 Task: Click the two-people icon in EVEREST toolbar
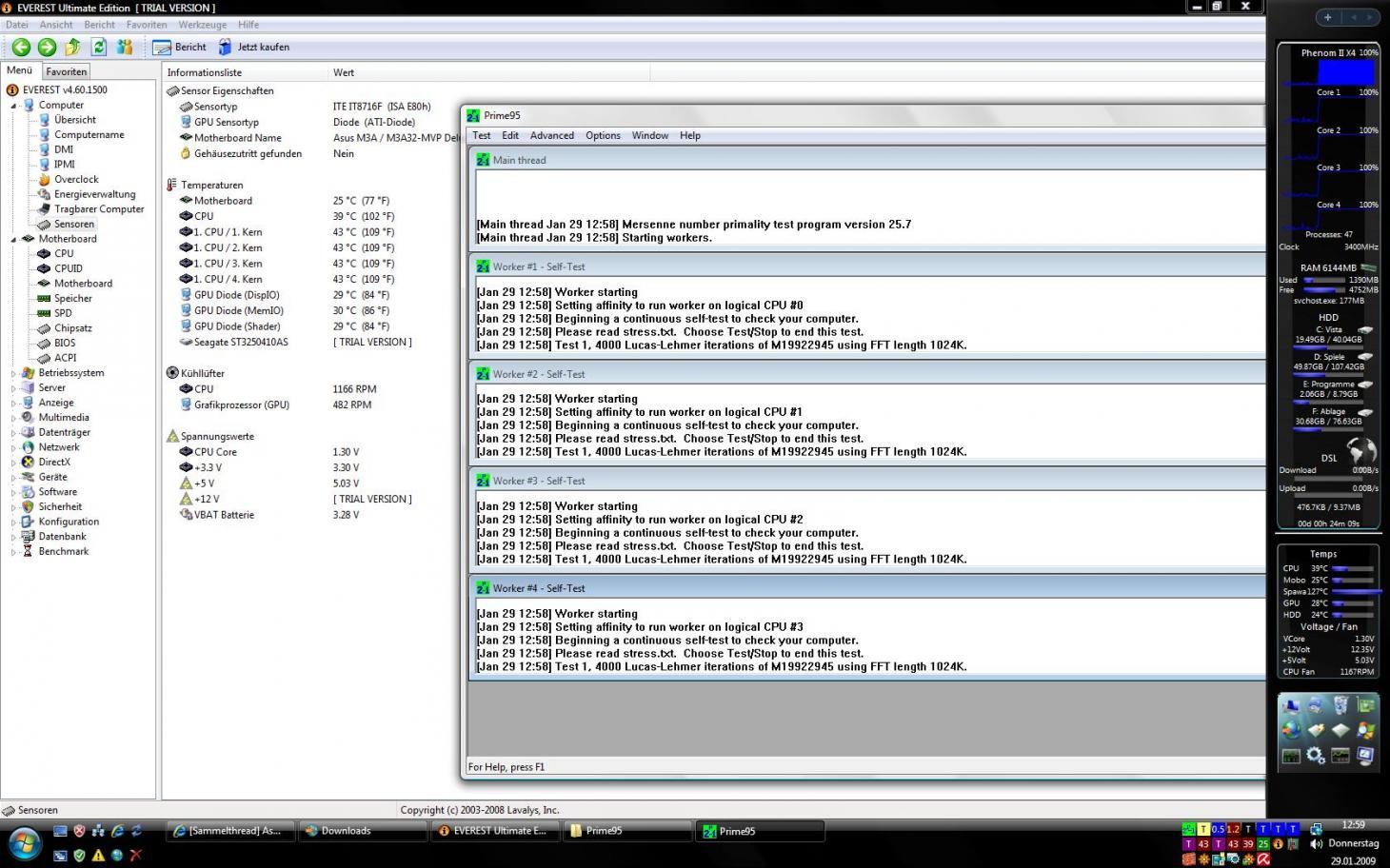[x=125, y=47]
